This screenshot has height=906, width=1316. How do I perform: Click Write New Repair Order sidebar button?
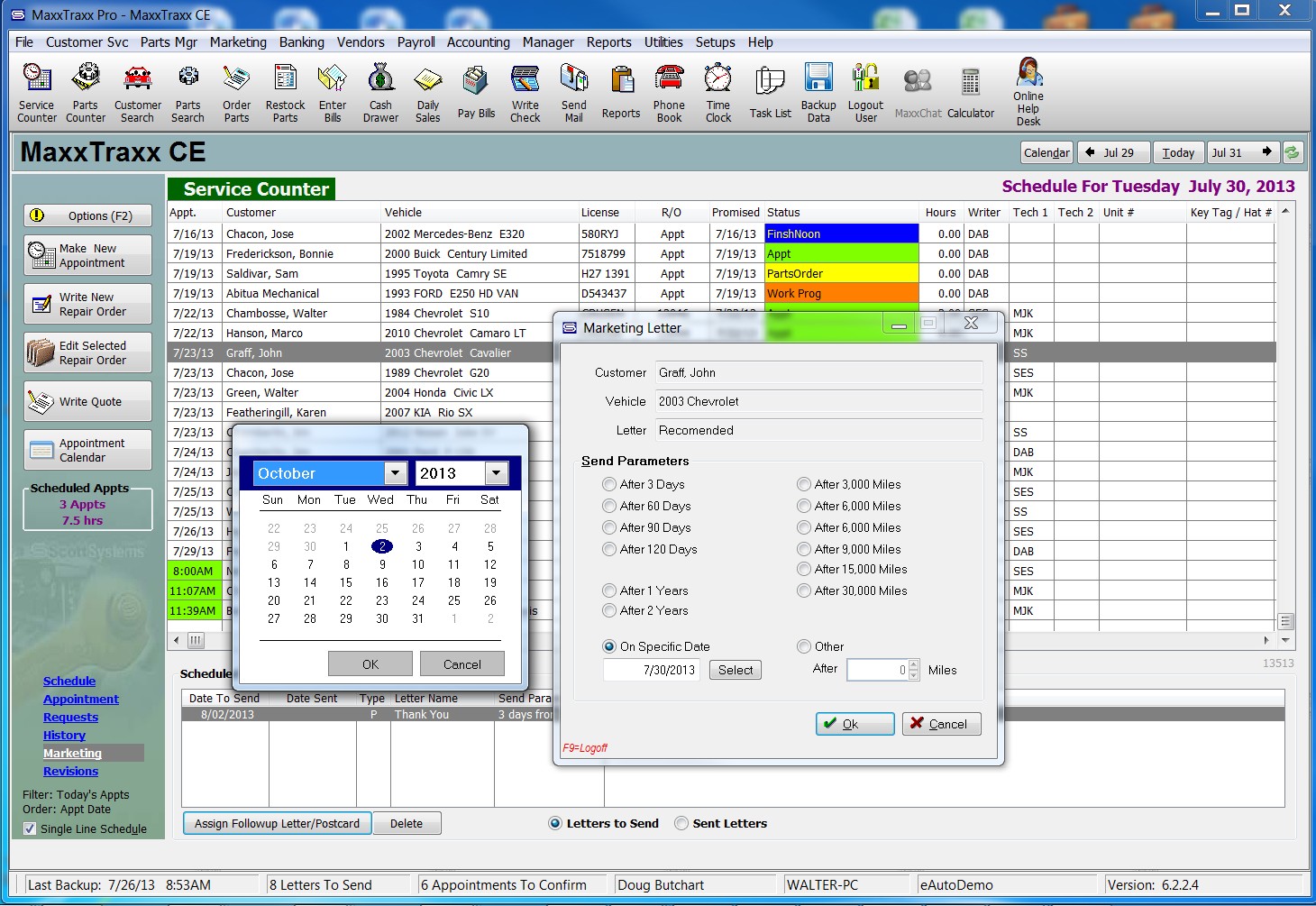point(88,304)
